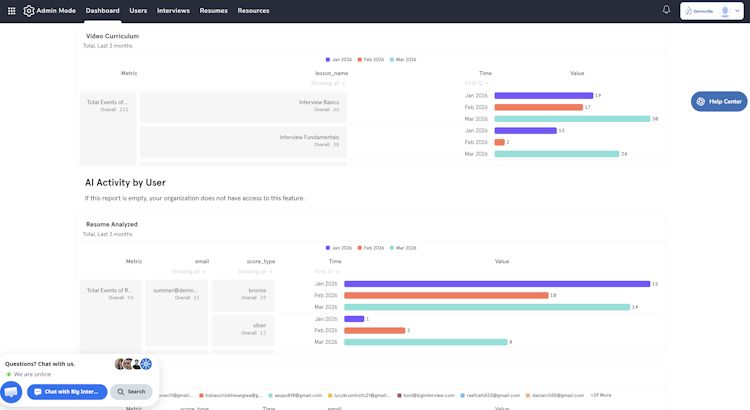750x410 pixels.
Task: Toggle toni@biginterview.com legend entry
Action: point(426,395)
